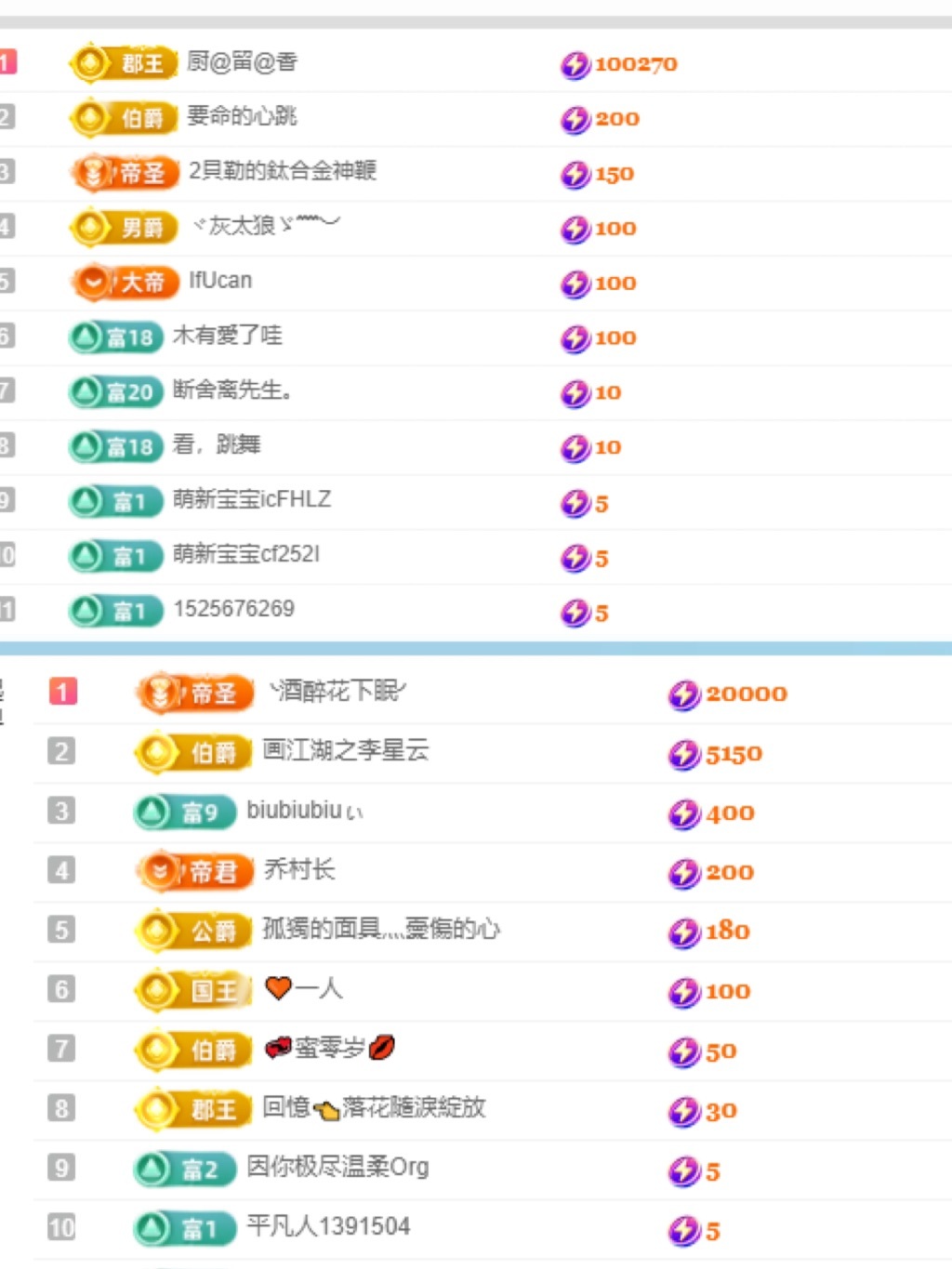Click the coin icon beside the 20000 amount
The width and height of the screenshot is (952, 1269).
point(684,694)
